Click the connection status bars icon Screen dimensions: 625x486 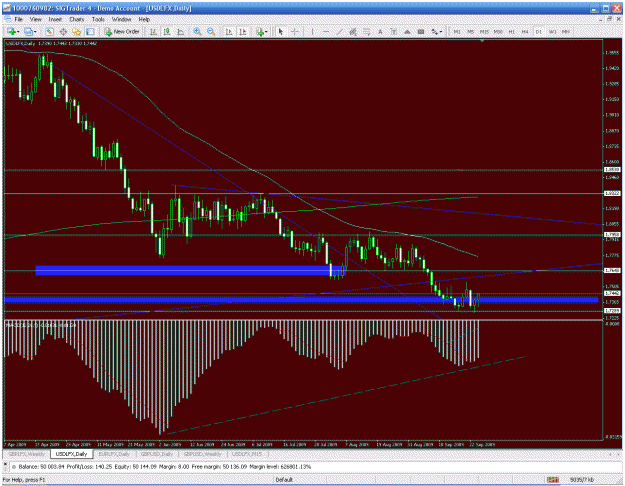[552, 480]
